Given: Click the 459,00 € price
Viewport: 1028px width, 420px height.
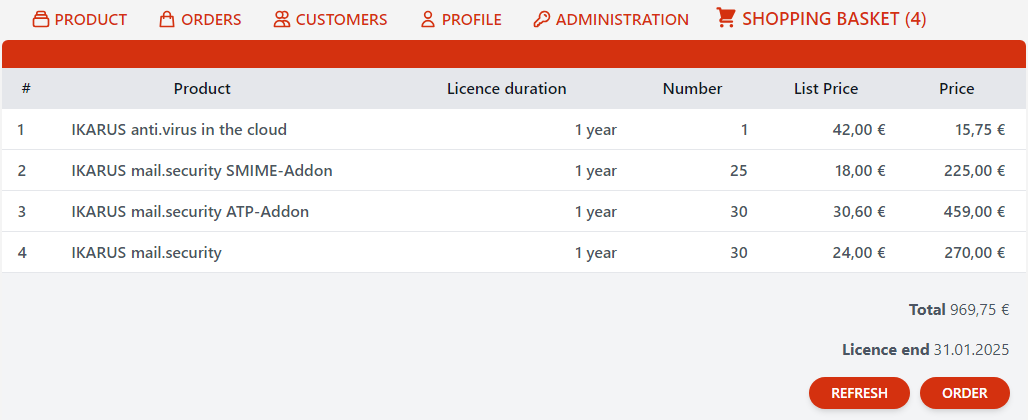Looking at the screenshot, I should [x=974, y=212].
